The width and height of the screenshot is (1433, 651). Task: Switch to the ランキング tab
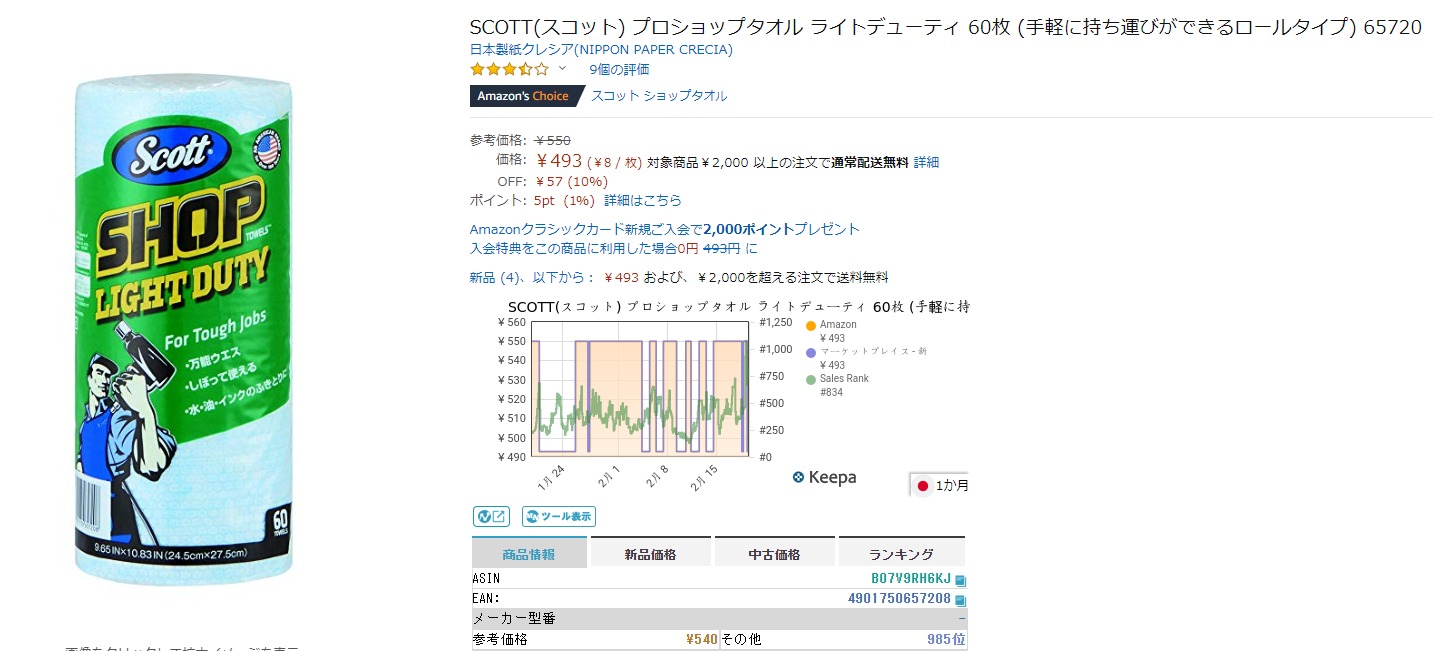click(901, 554)
